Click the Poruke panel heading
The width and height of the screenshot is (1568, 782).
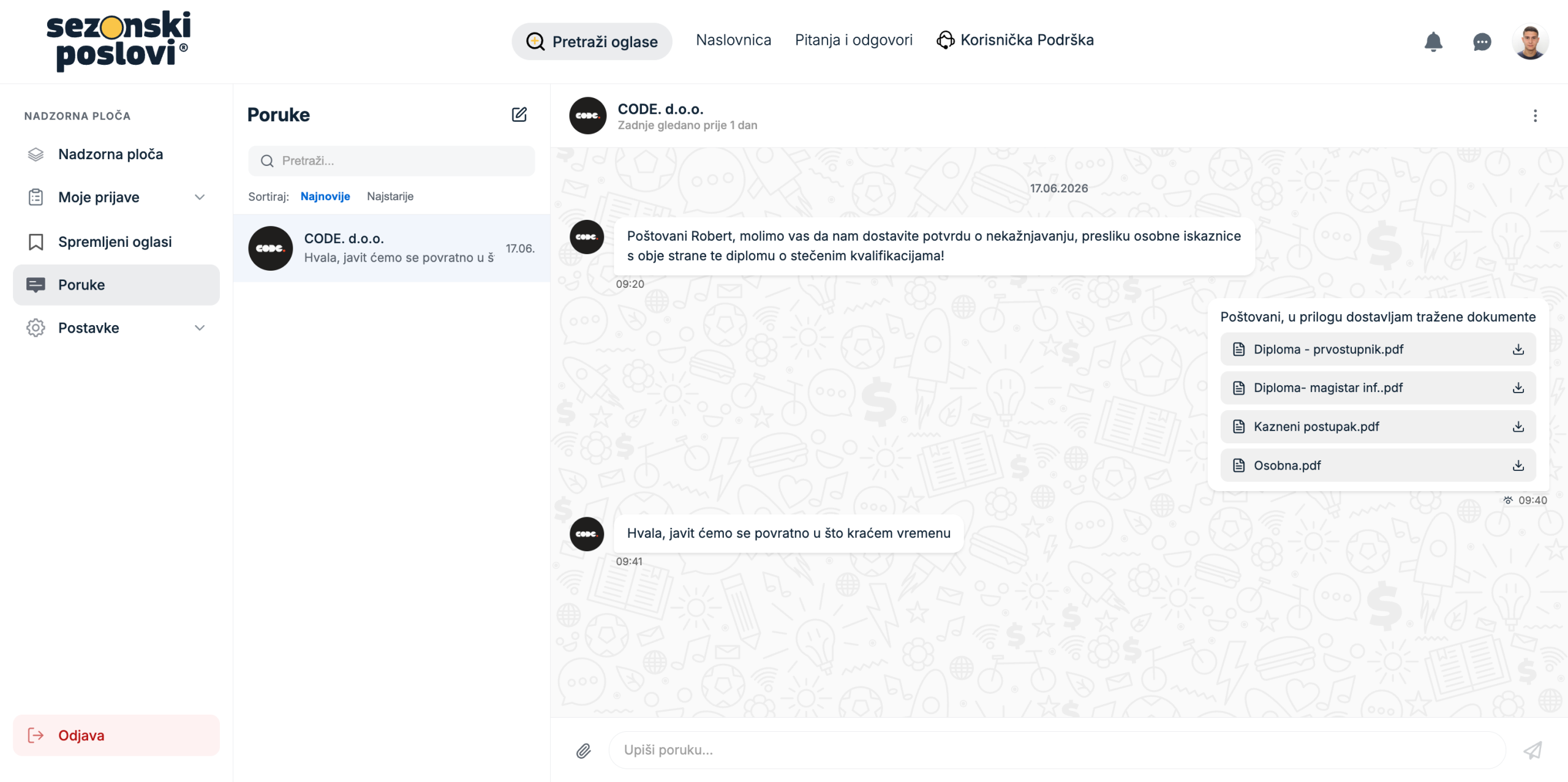point(279,115)
